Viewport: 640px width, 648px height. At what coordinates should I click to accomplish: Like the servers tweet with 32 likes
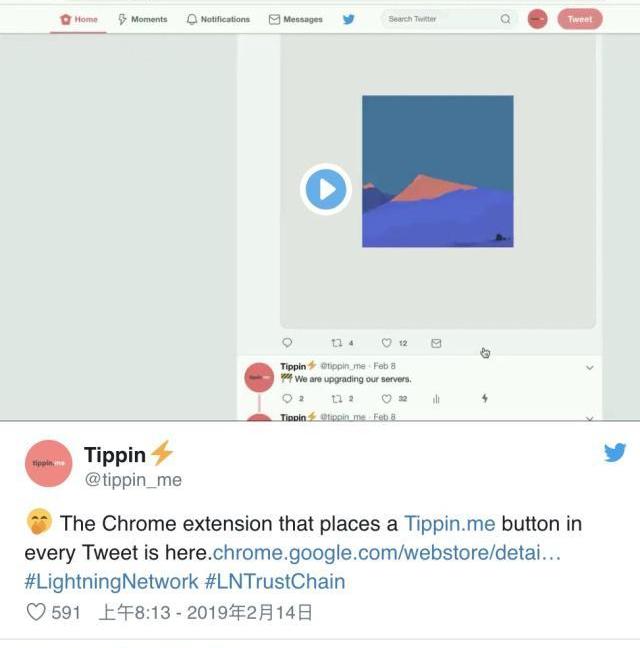pos(386,398)
